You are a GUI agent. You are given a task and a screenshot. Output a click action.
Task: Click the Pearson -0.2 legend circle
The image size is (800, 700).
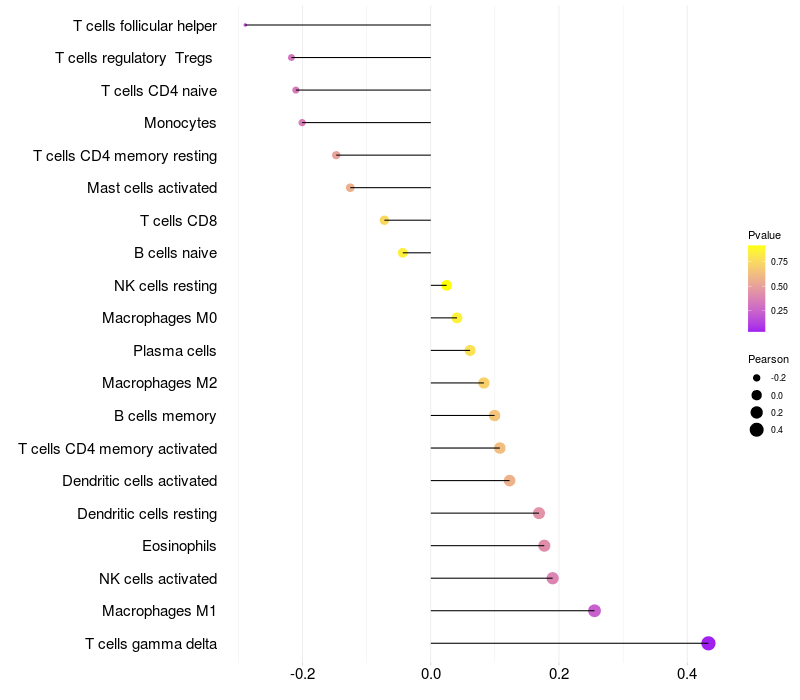tap(757, 378)
